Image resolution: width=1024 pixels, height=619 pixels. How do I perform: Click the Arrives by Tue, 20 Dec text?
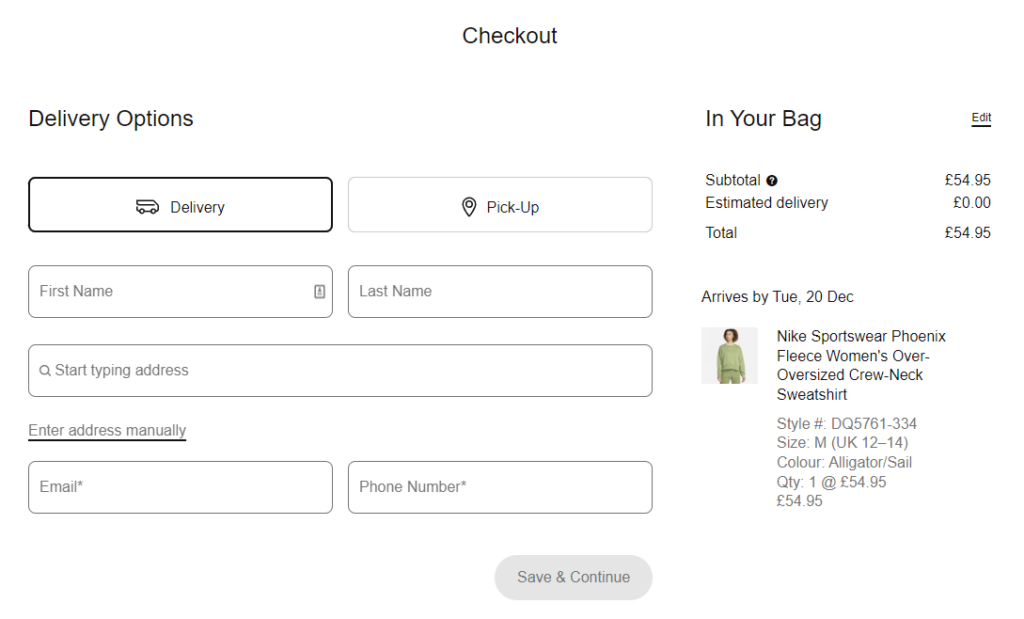pos(778,296)
